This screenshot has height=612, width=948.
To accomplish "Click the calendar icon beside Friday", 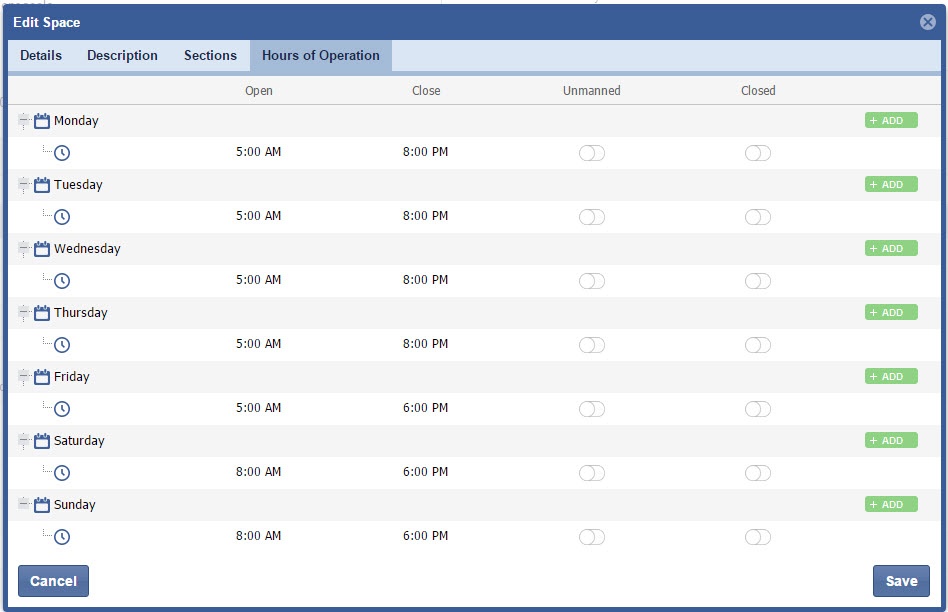I will click(42, 377).
